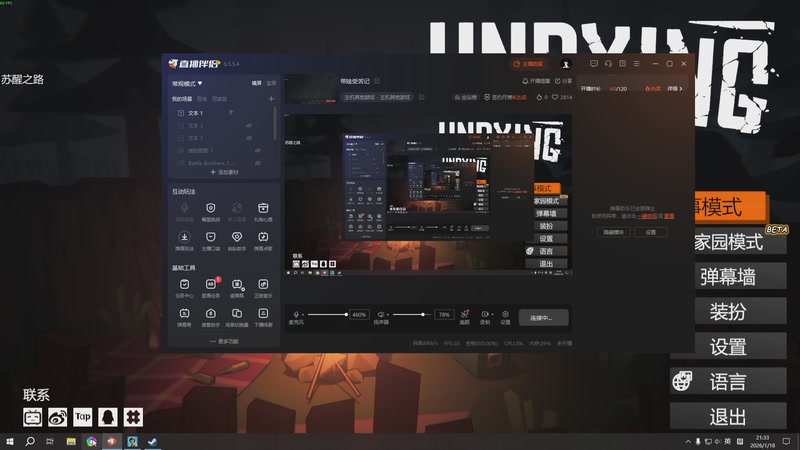Open the Bilibili contact icon in the game
The height and width of the screenshot is (450, 800).
tap(33, 417)
